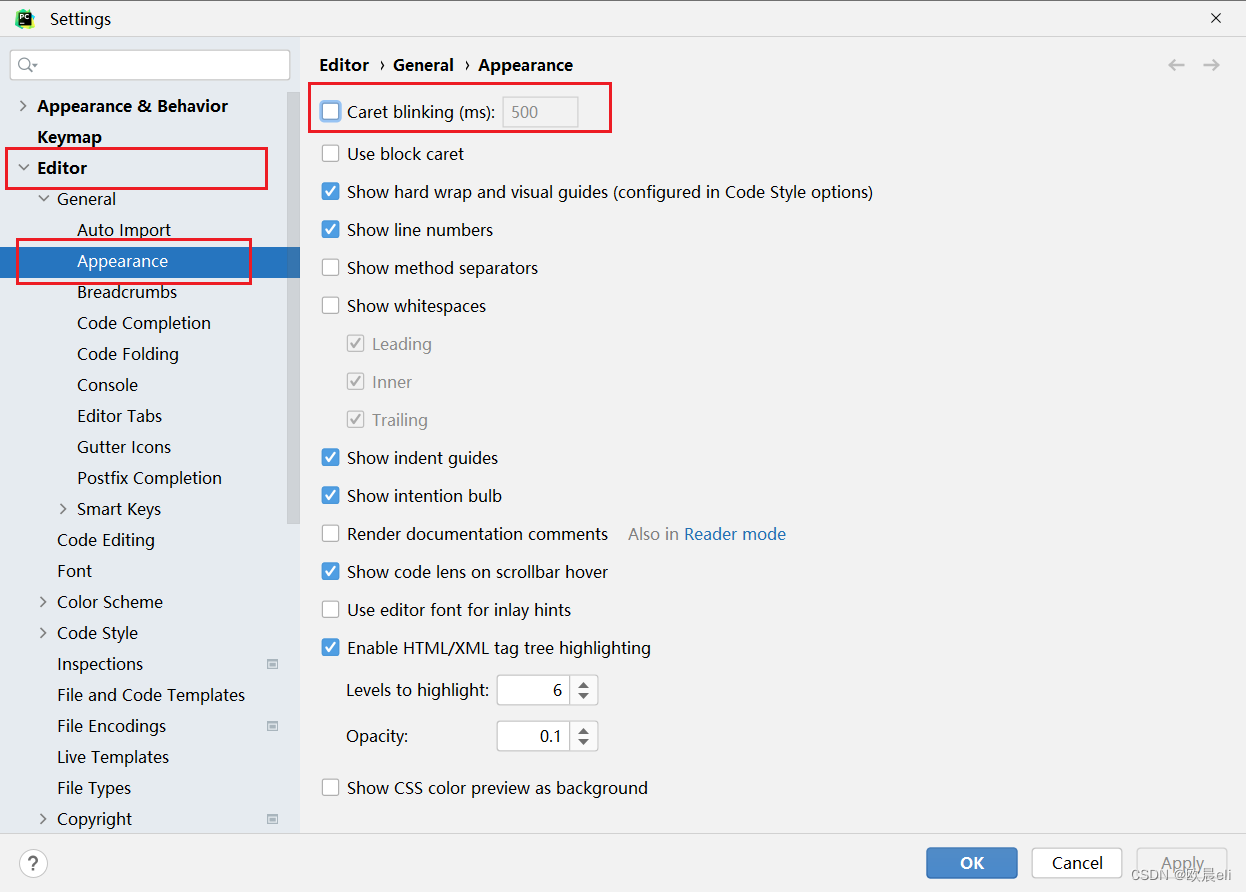Open Gutter Icons settings
Screen dimensions: 1246x892
click(124, 447)
